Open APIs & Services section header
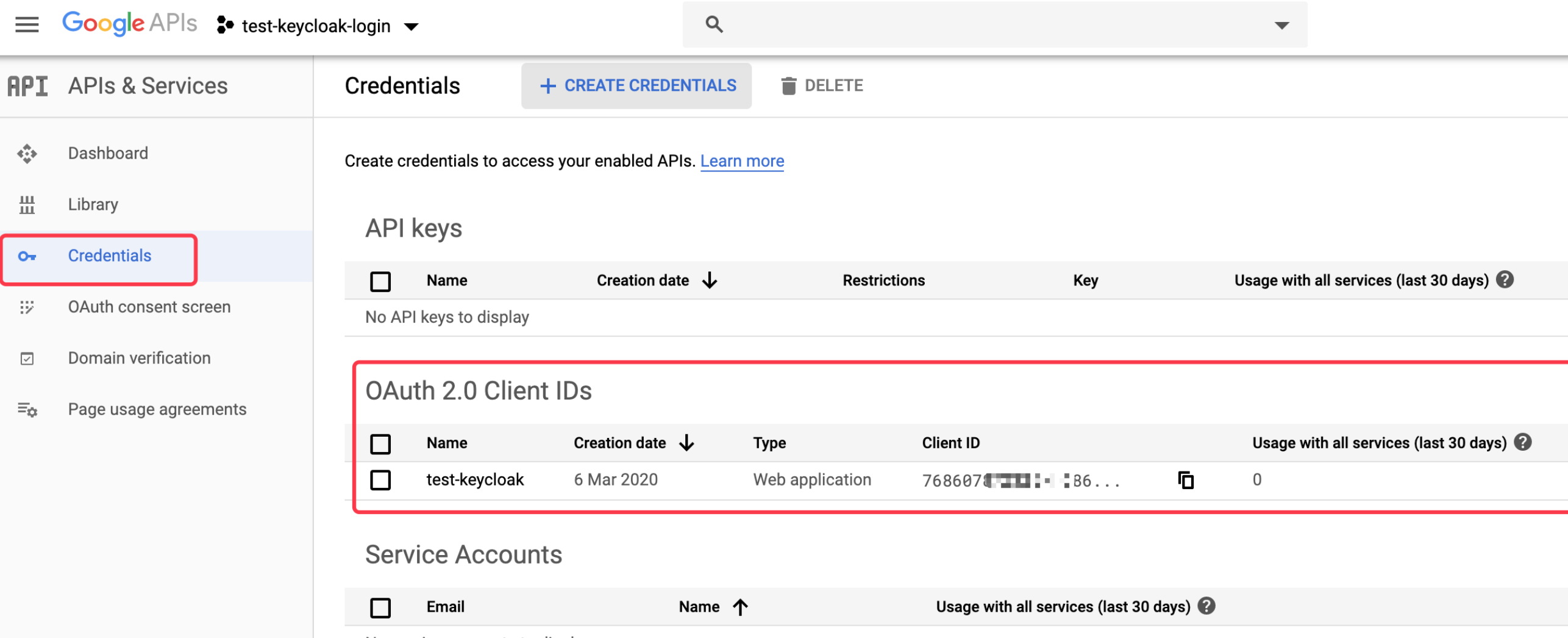Screen dimensions: 1568x638 click(147, 86)
